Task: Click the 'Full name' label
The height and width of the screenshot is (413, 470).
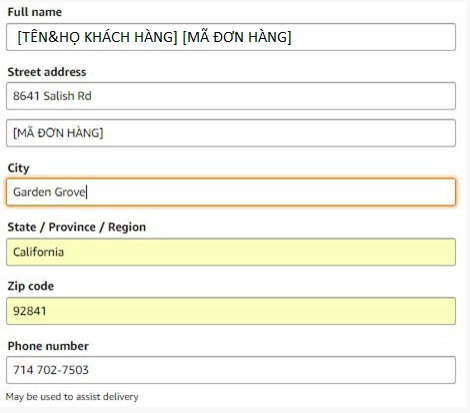Action: pos(35,12)
